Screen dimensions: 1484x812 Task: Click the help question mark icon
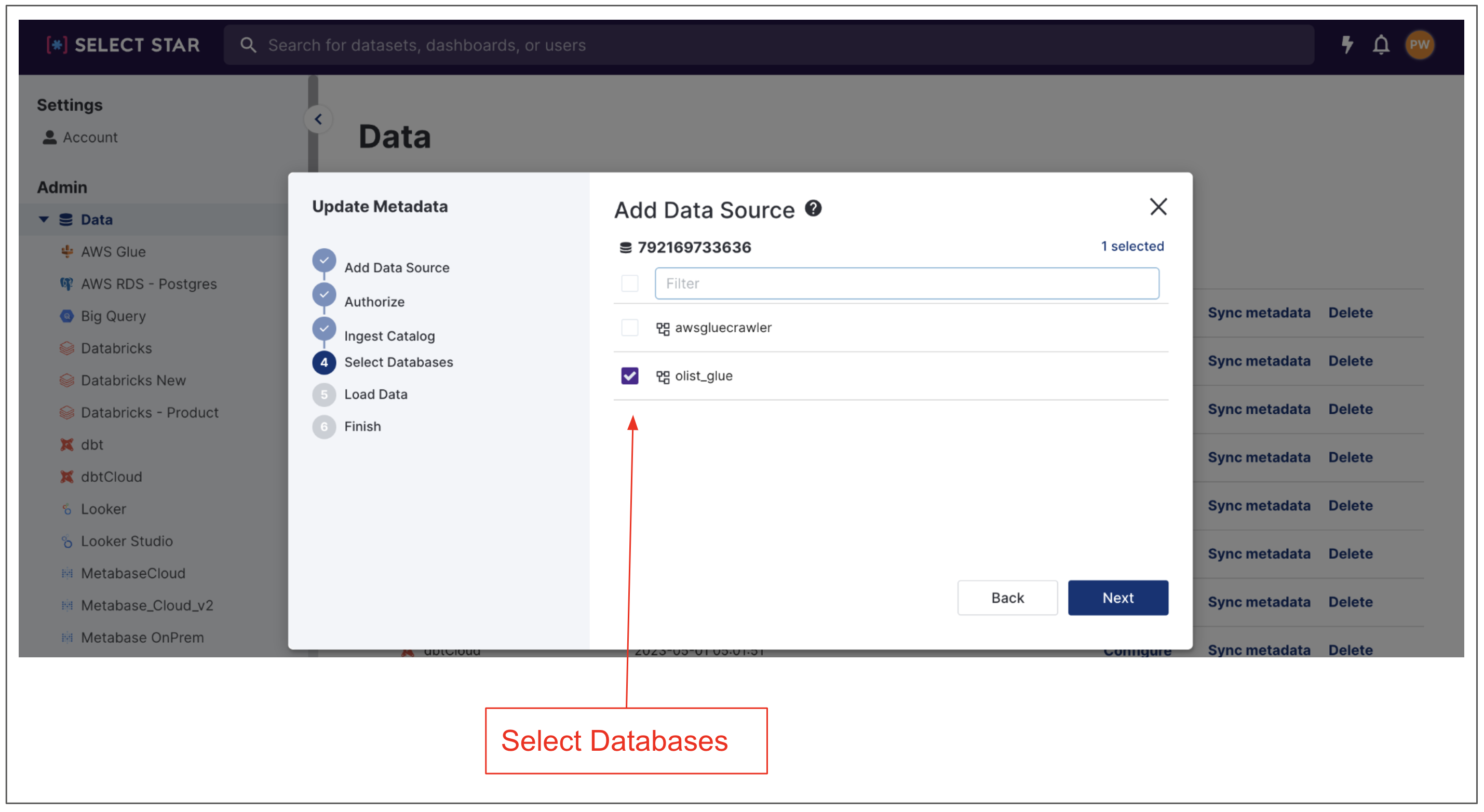click(813, 208)
